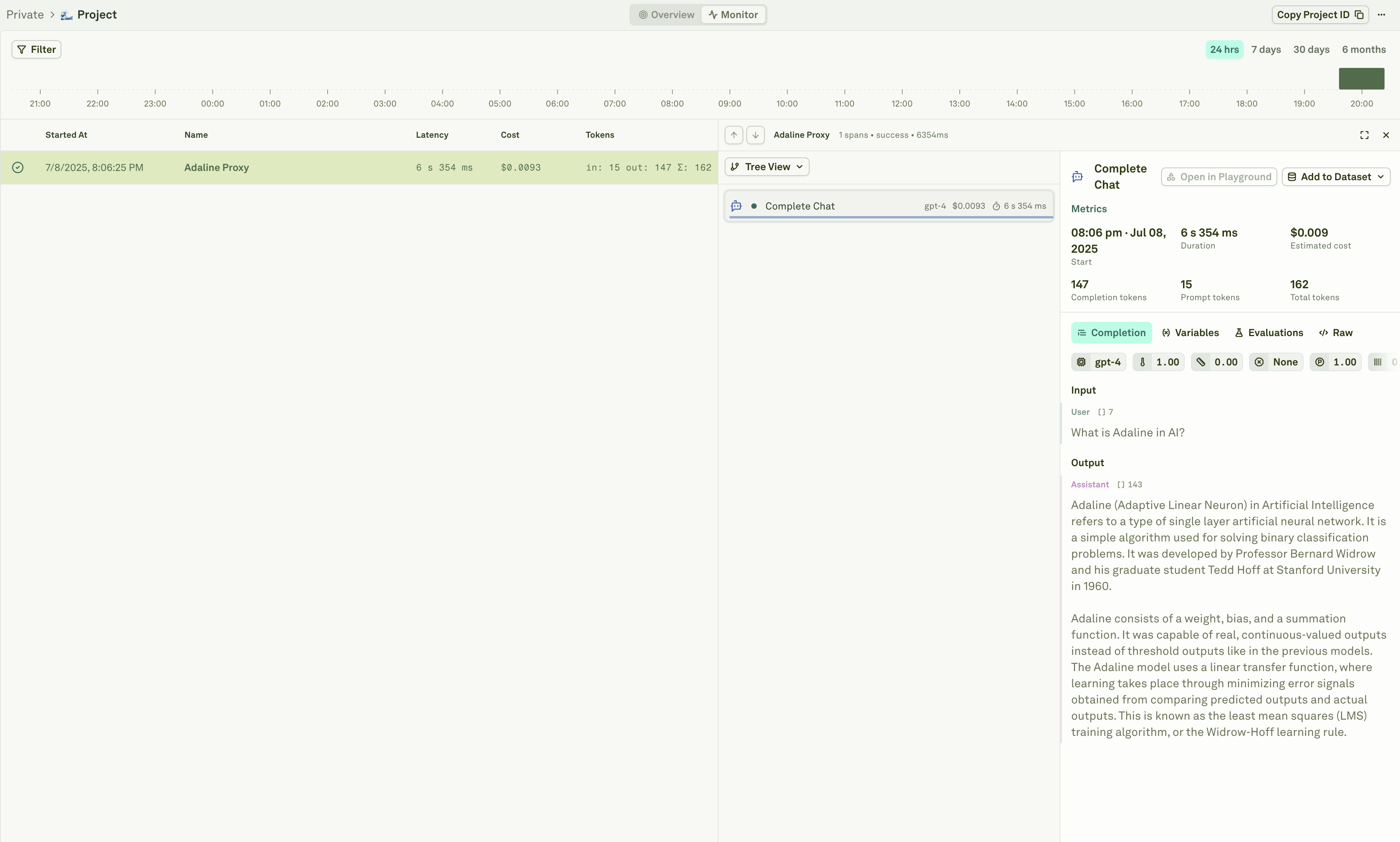This screenshot has height=842, width=1400.
Task: Select the Complete Chat span
Action: (x=889, y=206)
